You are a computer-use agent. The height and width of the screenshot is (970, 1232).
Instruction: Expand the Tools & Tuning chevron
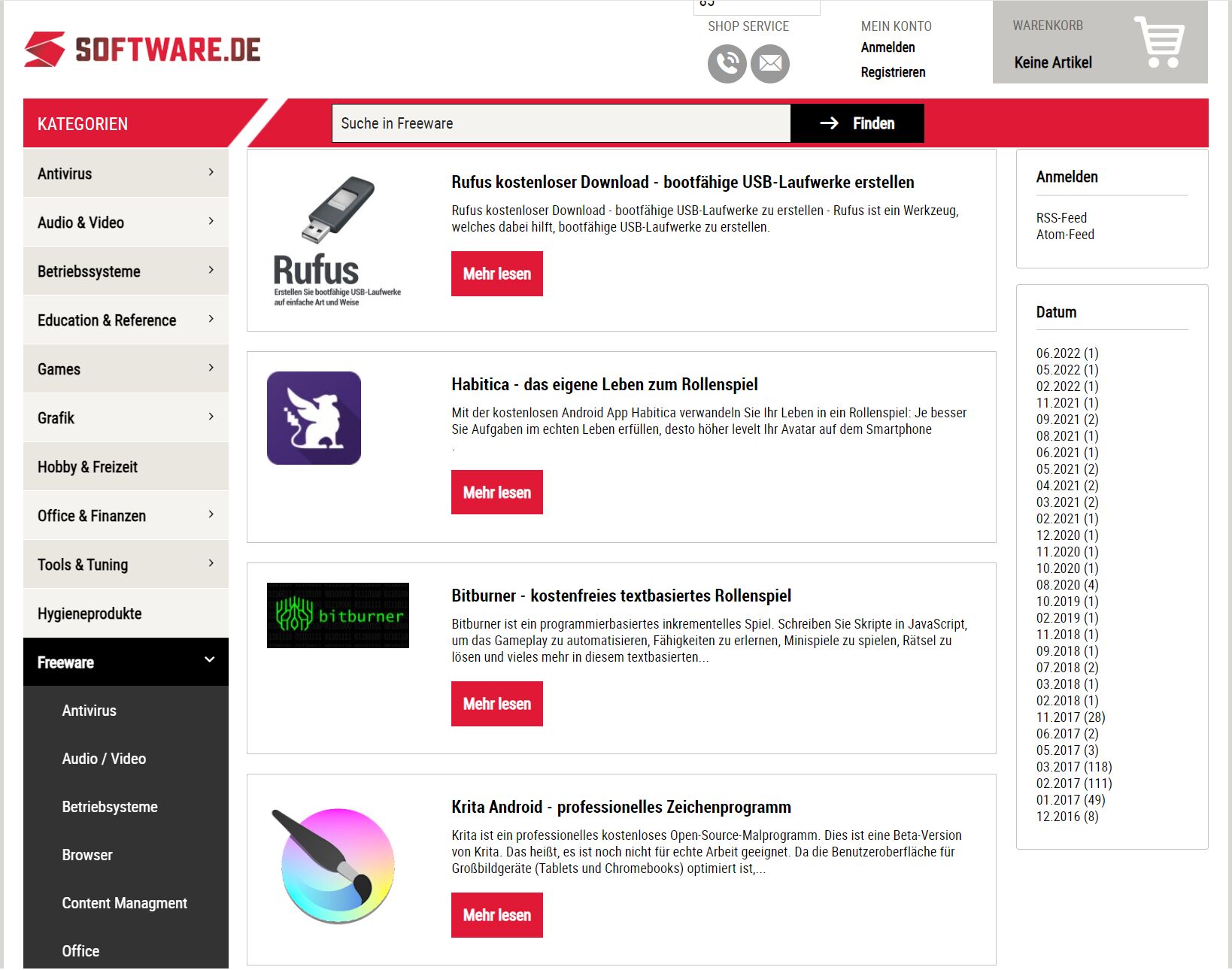pyautogui.click(x=211, y=563)
